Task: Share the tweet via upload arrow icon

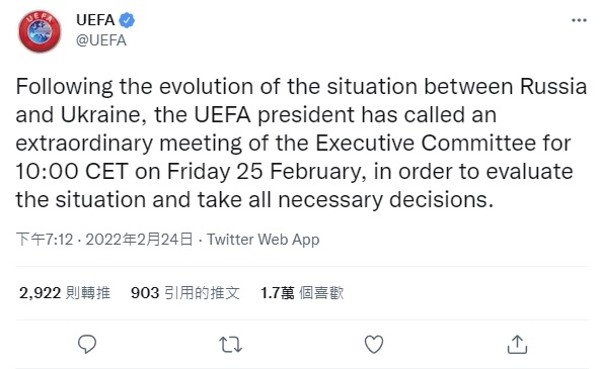Action: coord(517,344)
